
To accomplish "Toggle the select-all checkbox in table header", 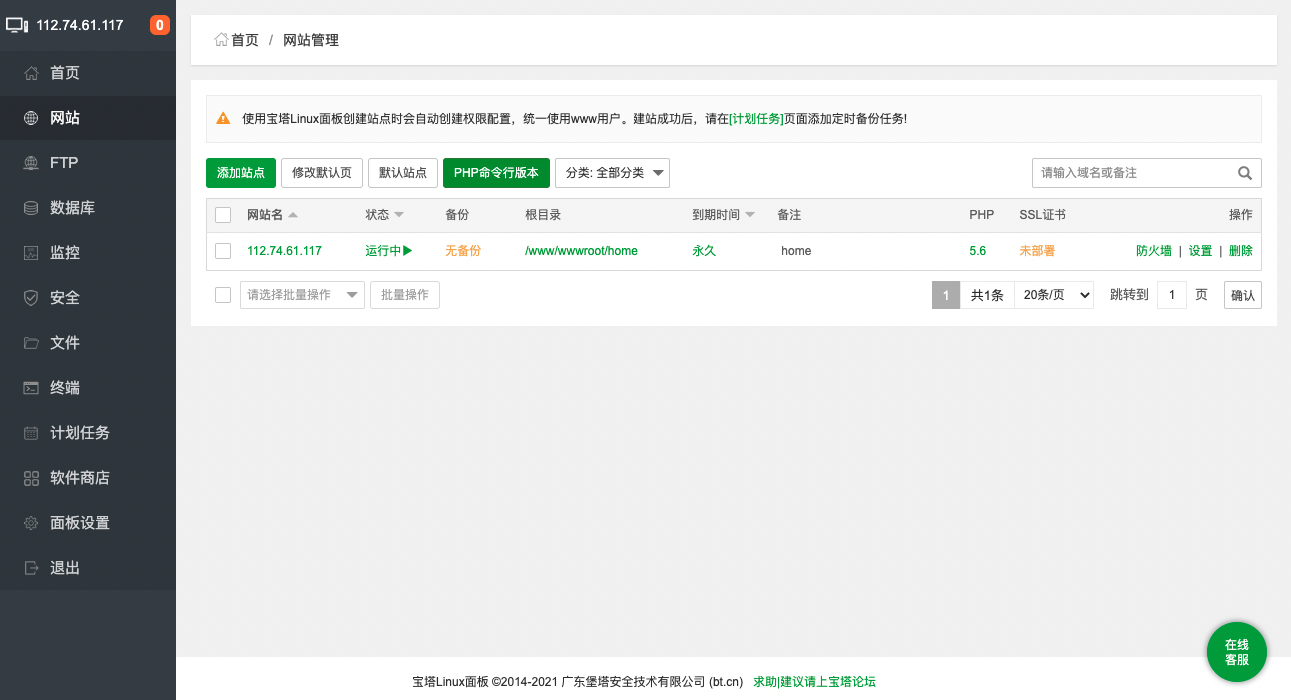I will [223, 215].
